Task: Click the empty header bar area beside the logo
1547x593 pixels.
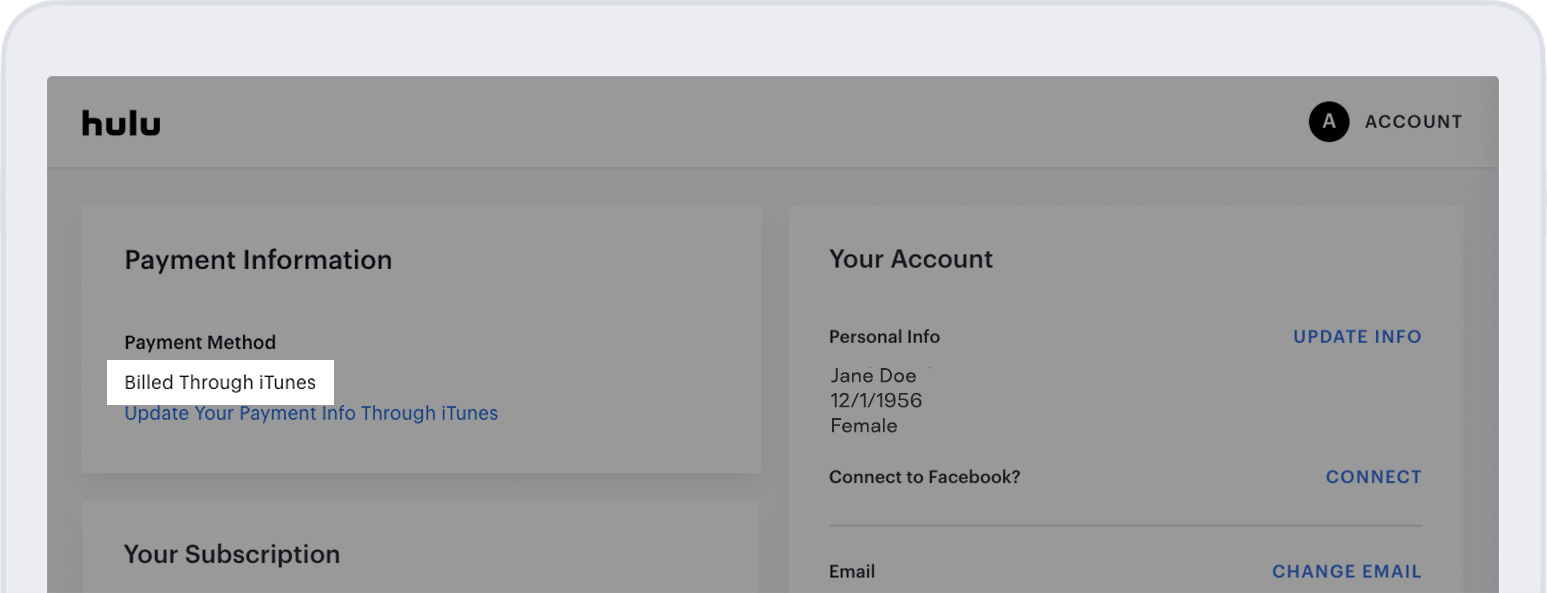Action: pyautogui.click(x=700, y=122)
